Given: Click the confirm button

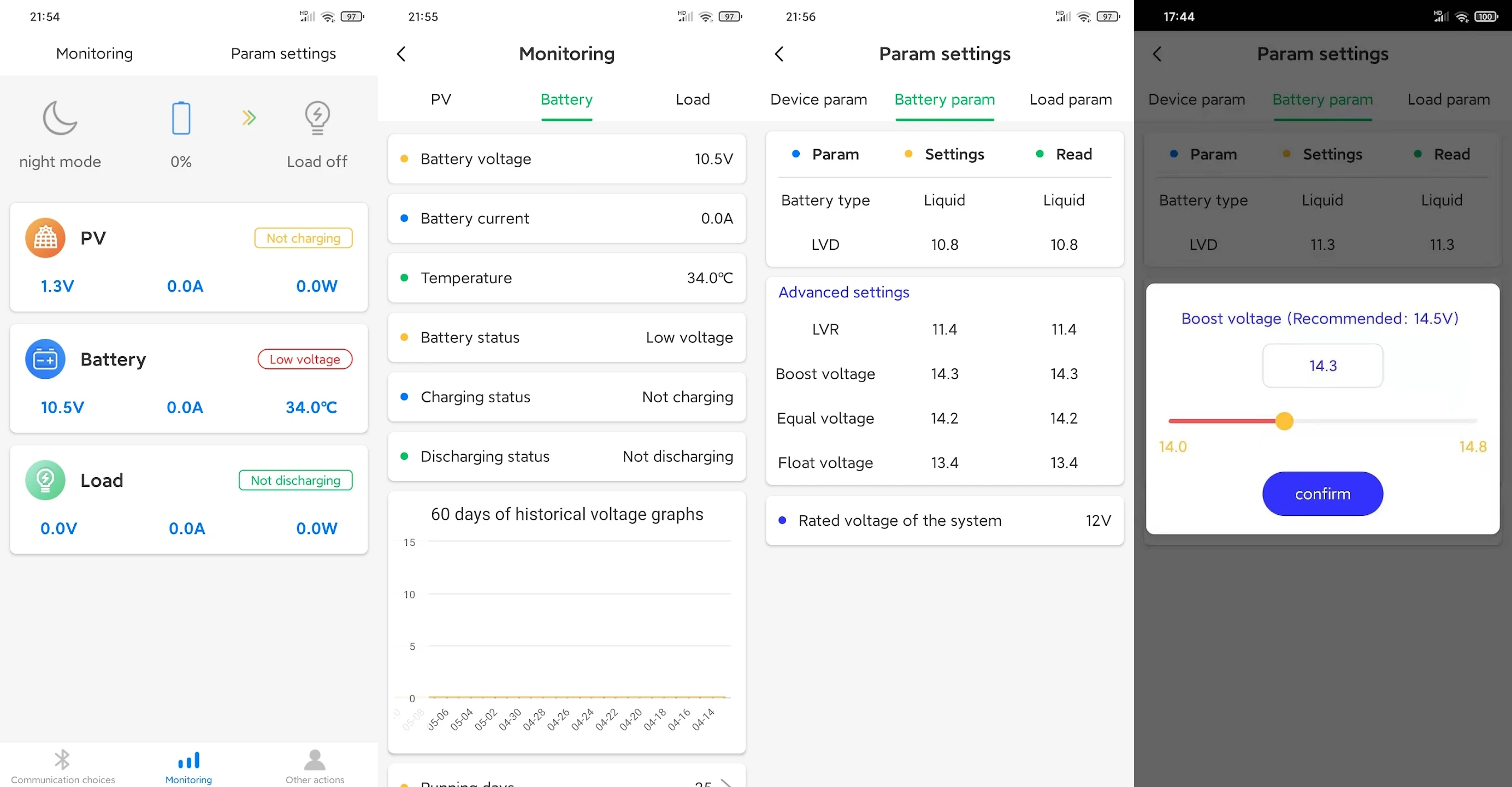Looking at the screenshot, I should tap(1322, 494).
